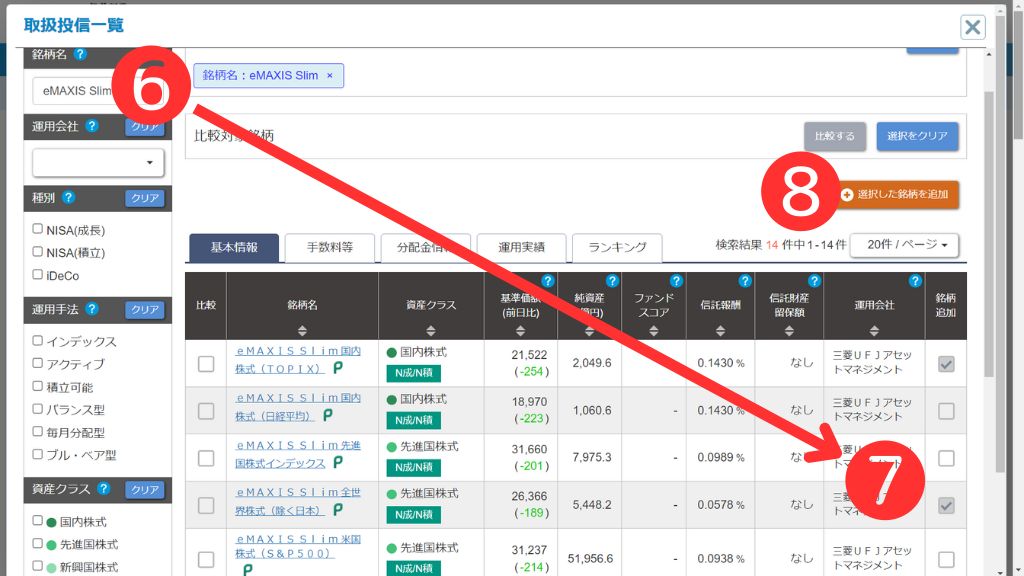Screen dimensions: 1024x576
Task: Click help icon next to 銘柄名 filter
Action: (x=80, y=54)
